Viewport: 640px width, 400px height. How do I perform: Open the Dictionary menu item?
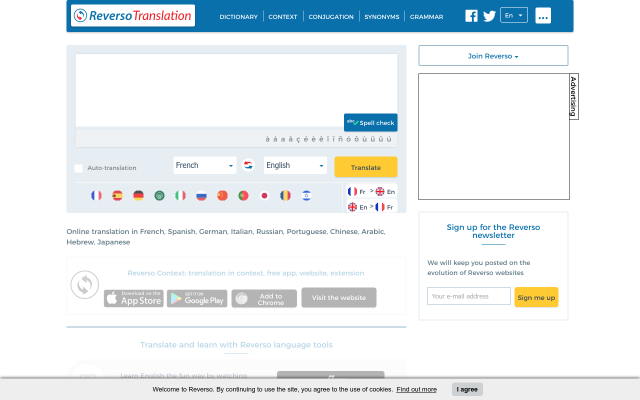pos(238,17)
